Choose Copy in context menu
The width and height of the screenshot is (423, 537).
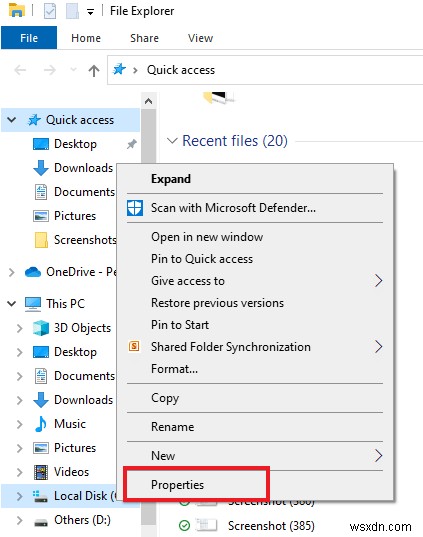pyautogui.click(x=255, y=398)
